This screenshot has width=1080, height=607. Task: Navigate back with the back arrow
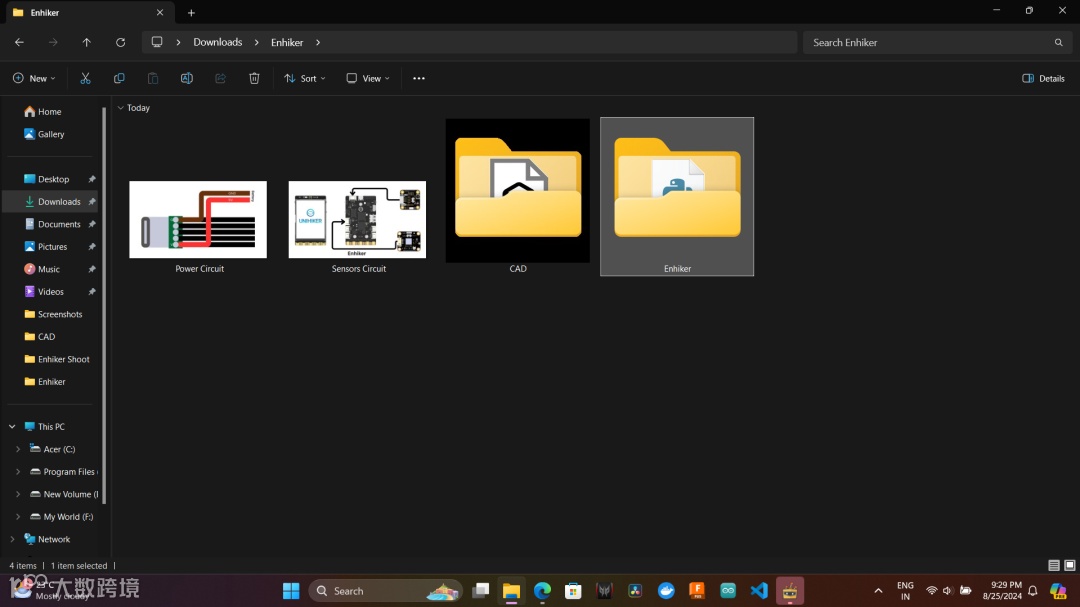[19, 42]
